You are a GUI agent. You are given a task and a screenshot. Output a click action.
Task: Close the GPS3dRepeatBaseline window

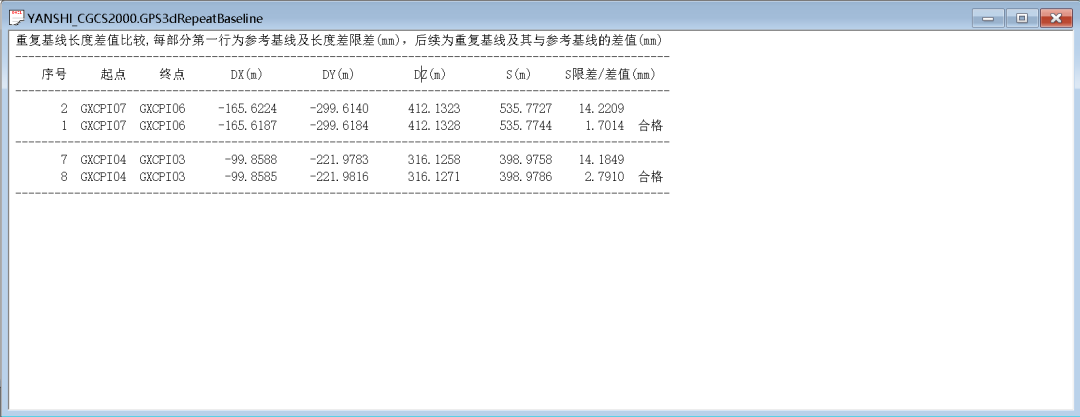click(x=1055, y=18)
